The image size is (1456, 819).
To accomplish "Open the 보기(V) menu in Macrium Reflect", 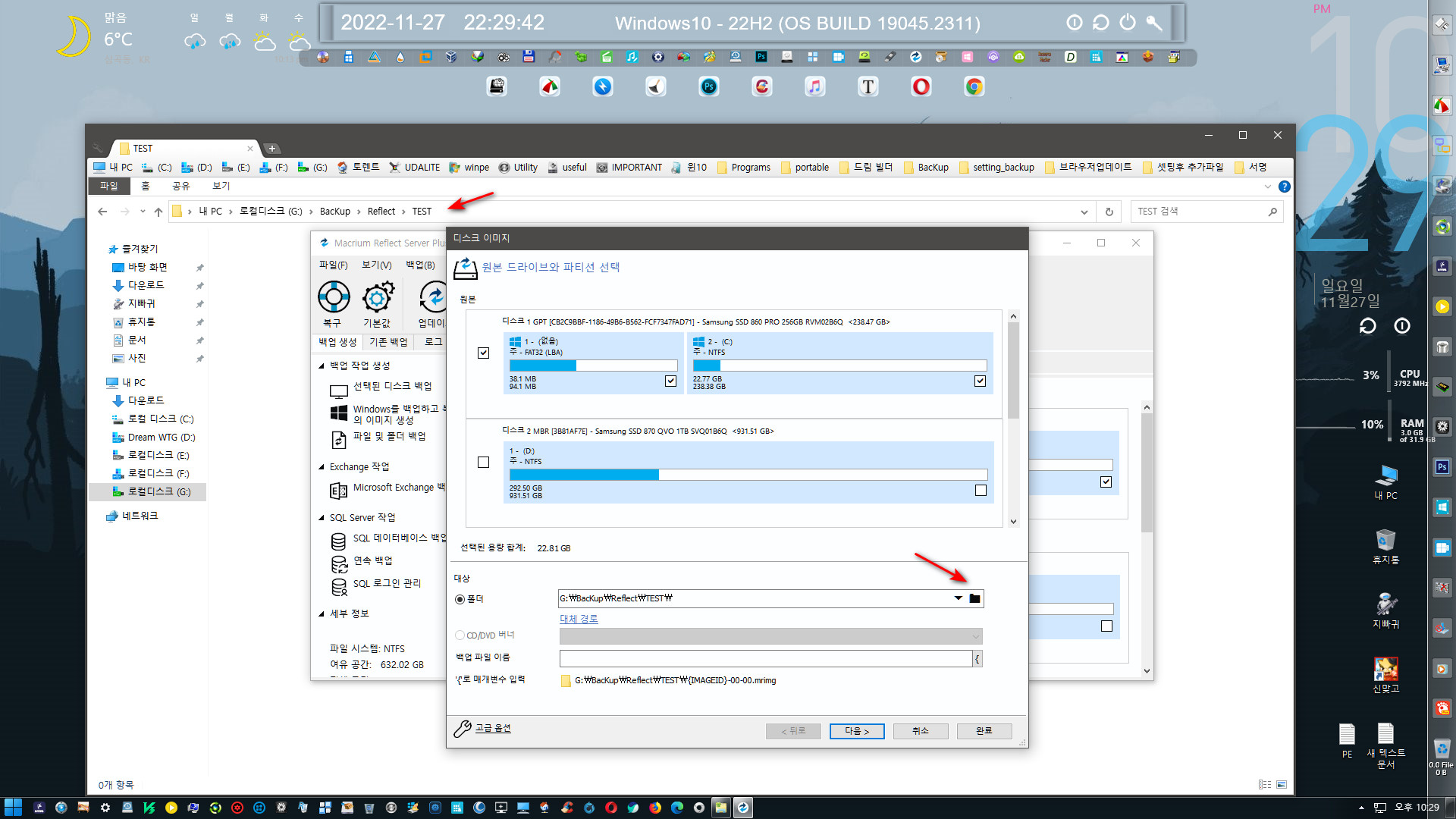I will click(376, 265).
